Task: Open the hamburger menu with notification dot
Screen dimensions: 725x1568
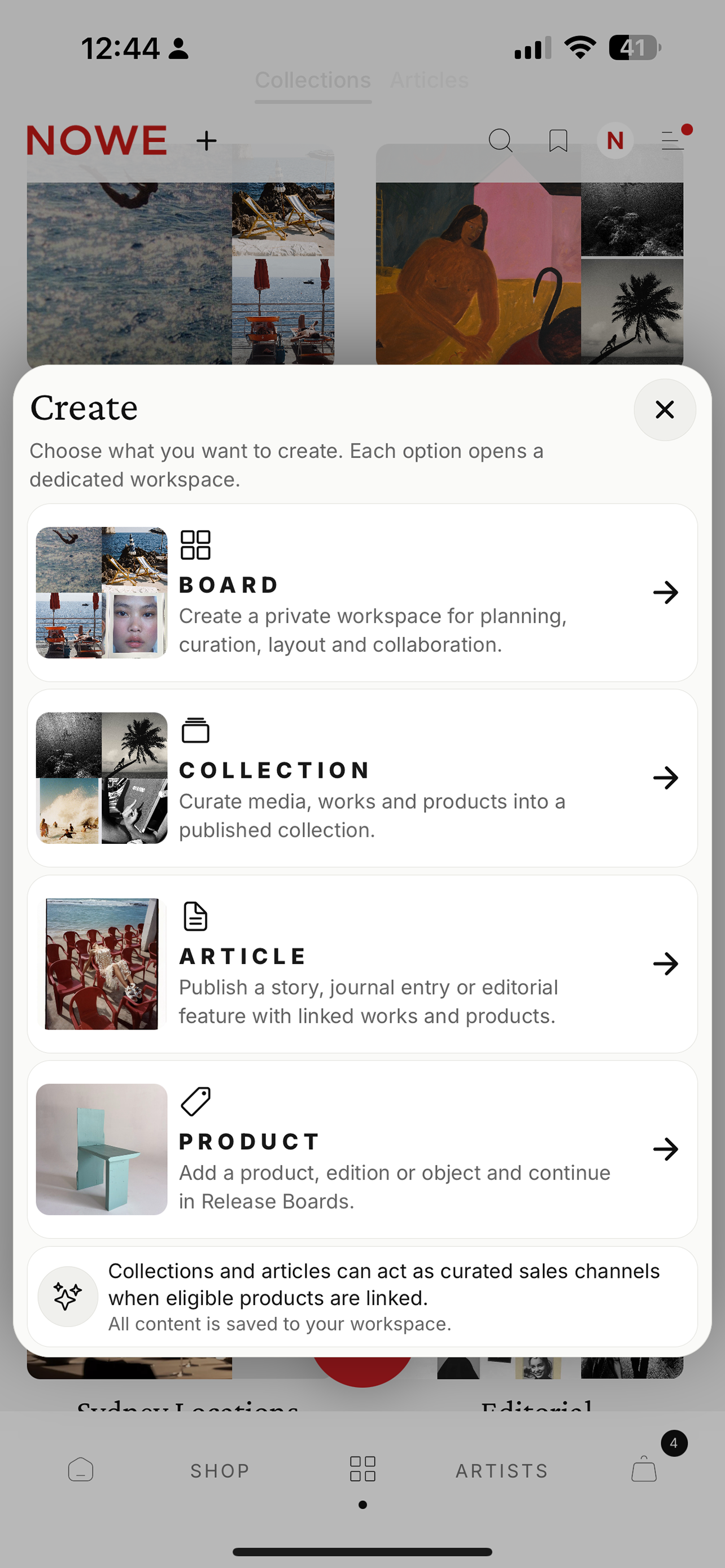Action: coord(674,140)
